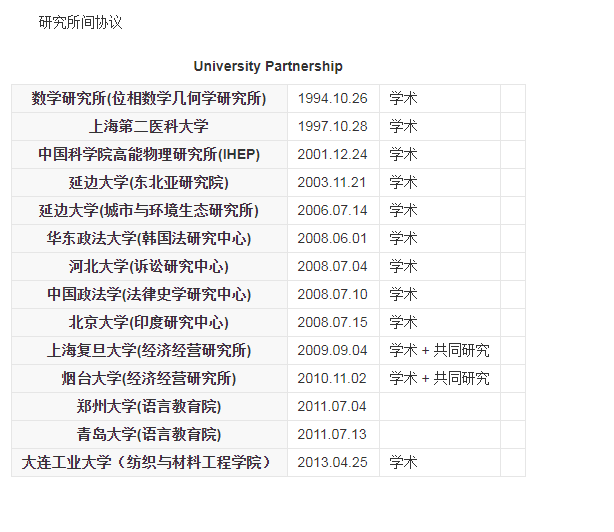Click 北京大学(印度研究中心) cell
The width and height of the screenshot is (614, 532).
pos(149,323)
